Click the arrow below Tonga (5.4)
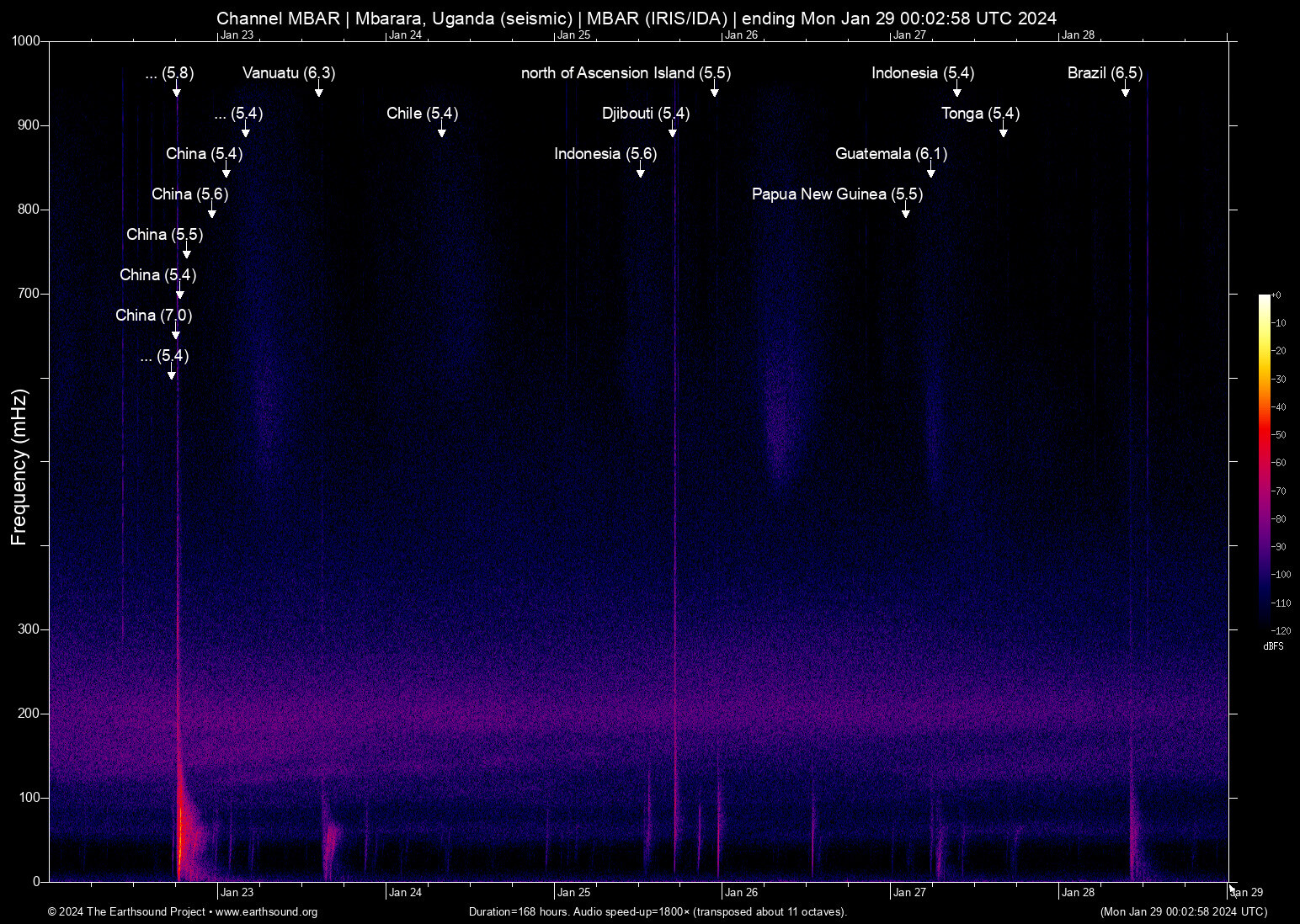This screenshot has width=1300, height=924. click(1004, 130)
